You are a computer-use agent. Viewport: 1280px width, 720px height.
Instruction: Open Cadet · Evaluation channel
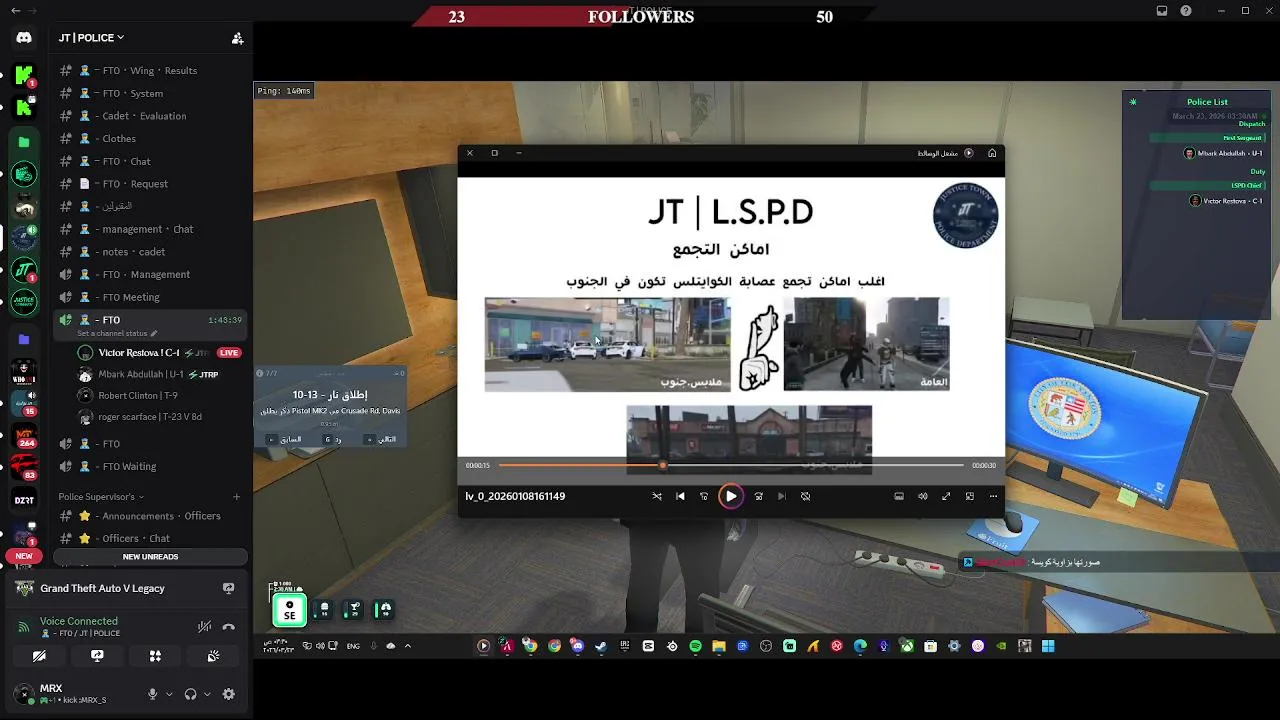point(150,116)
